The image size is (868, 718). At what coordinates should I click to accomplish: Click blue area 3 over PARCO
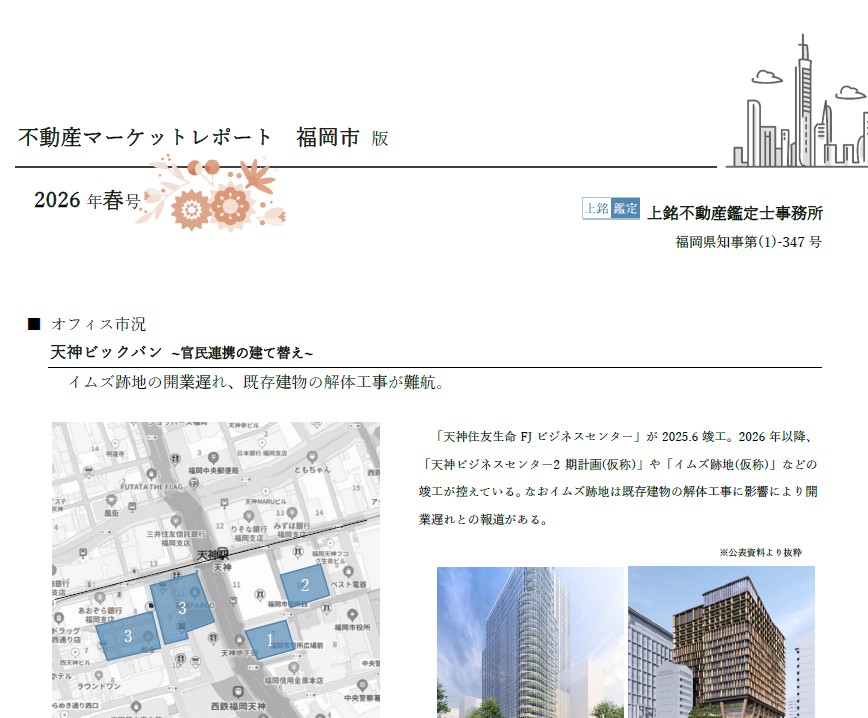tap(181, 607)
